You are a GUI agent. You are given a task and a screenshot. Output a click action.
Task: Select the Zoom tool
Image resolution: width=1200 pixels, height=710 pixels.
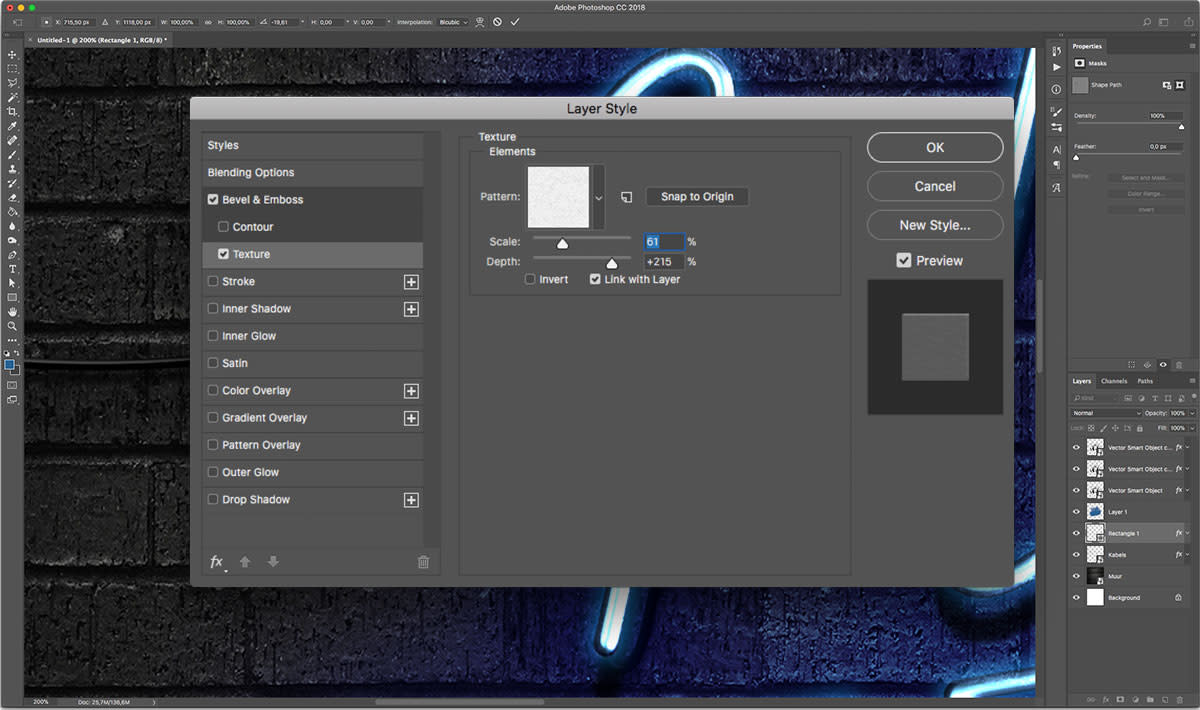13,326
